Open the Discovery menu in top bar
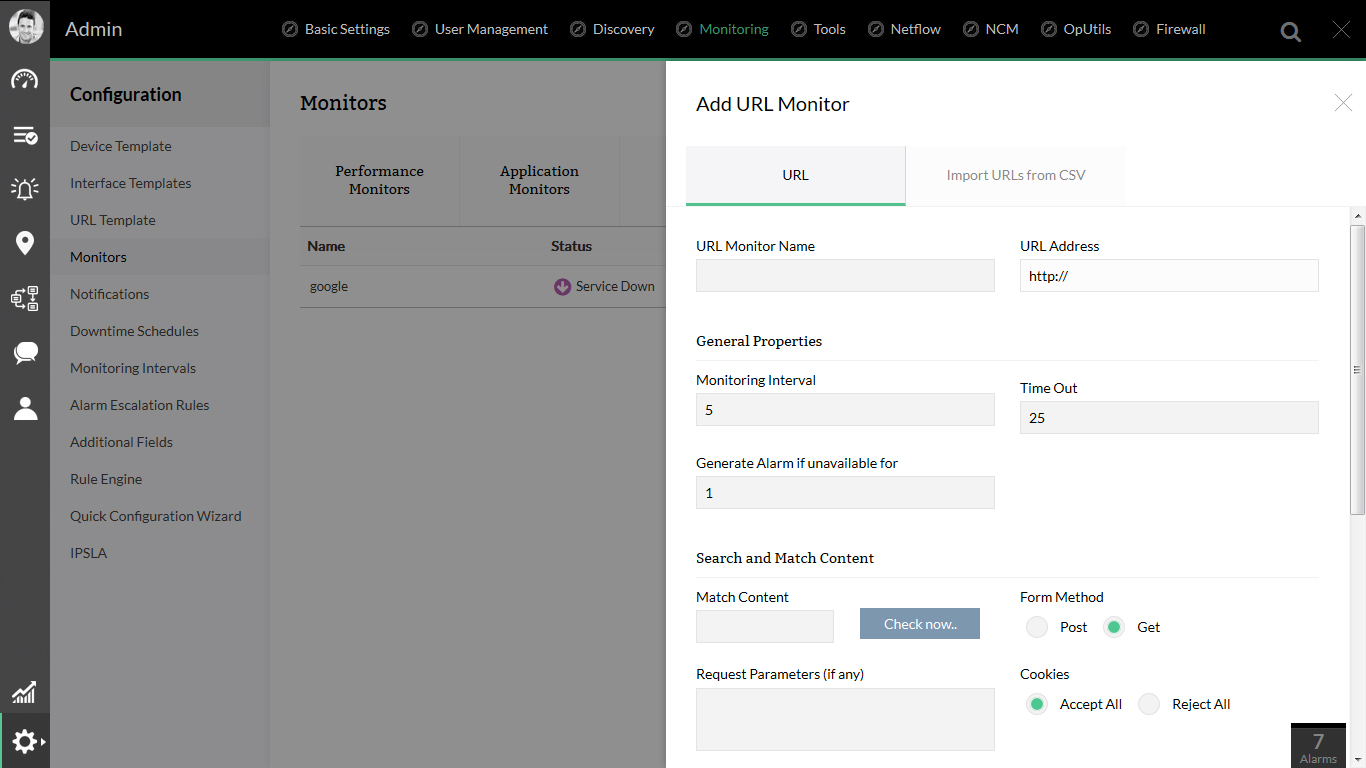Image resolution: width=1366 pixels, height=768 pixels. 612,29
